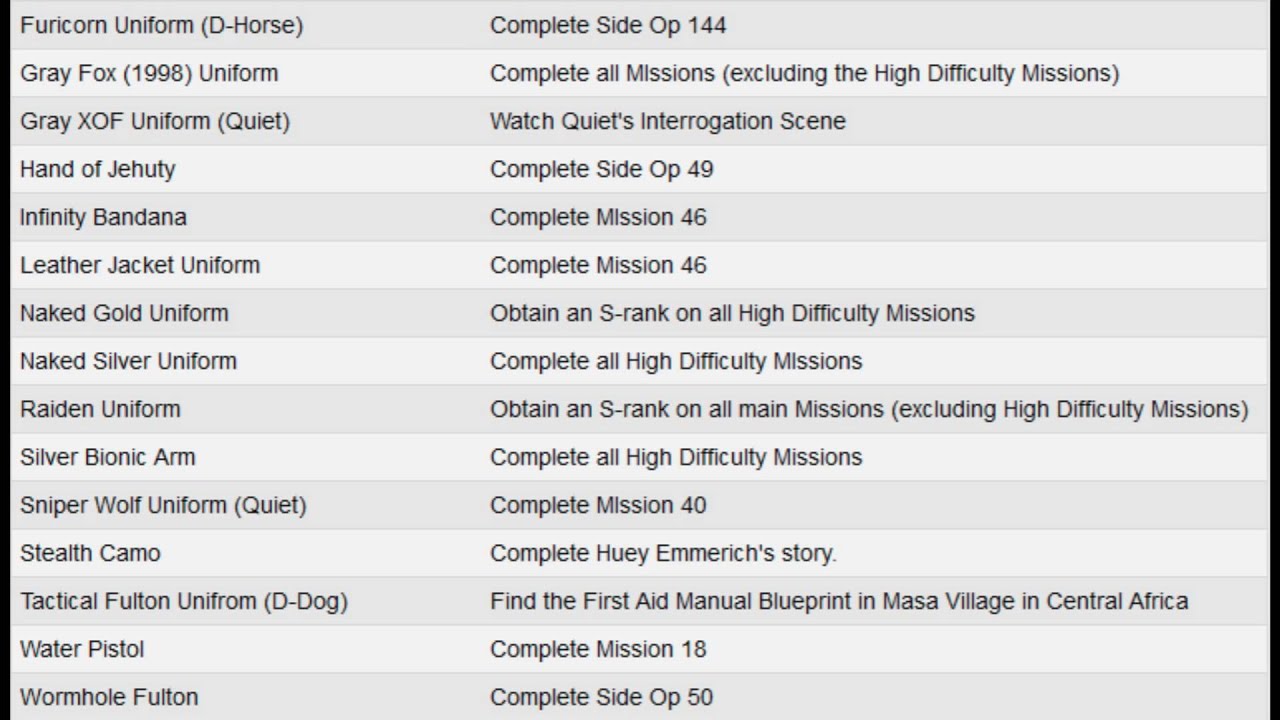1280x720 pixels.
Task: Select the Stealth Camo item name
Action: 90,554
